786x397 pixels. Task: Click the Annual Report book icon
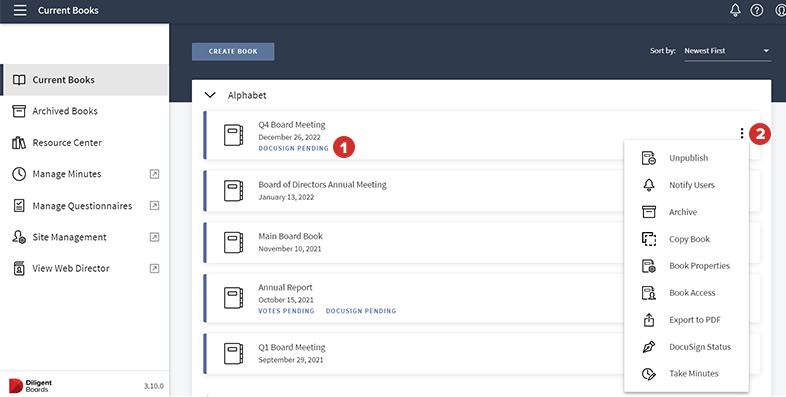pyautogui.click(x=233, y=298)
